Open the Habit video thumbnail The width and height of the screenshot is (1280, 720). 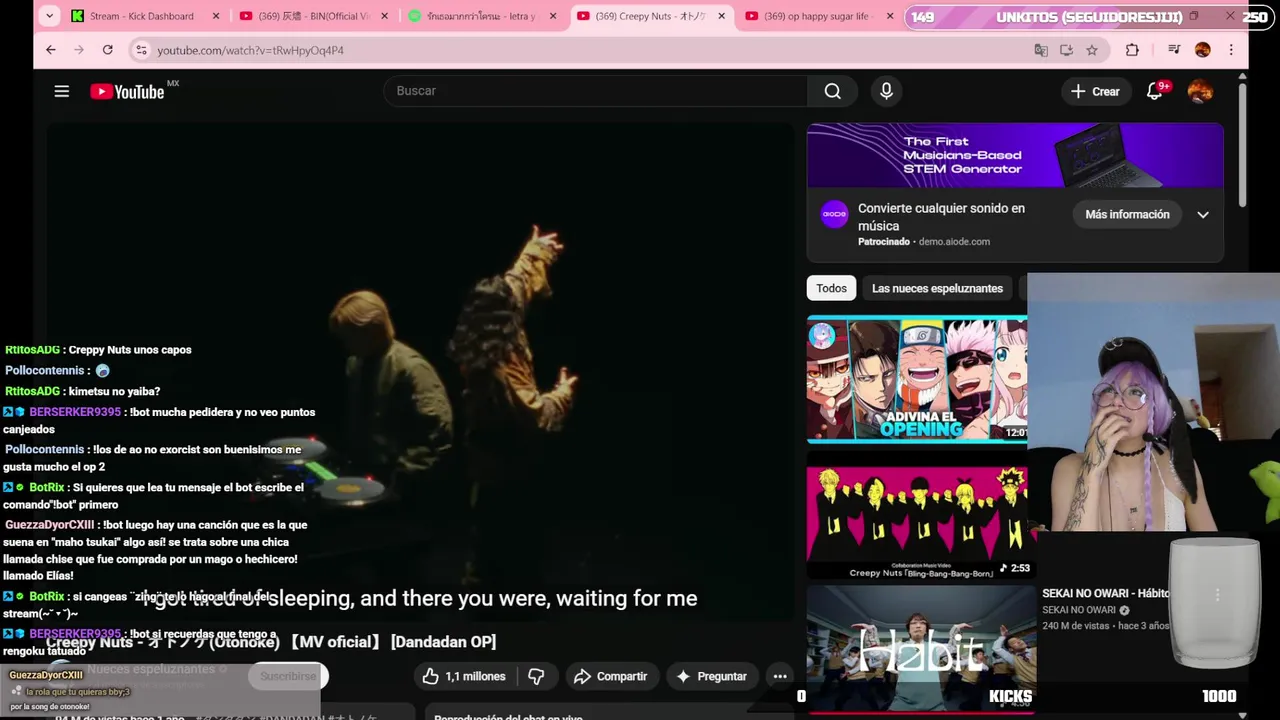pyautogui.click(x=920, y=648)
